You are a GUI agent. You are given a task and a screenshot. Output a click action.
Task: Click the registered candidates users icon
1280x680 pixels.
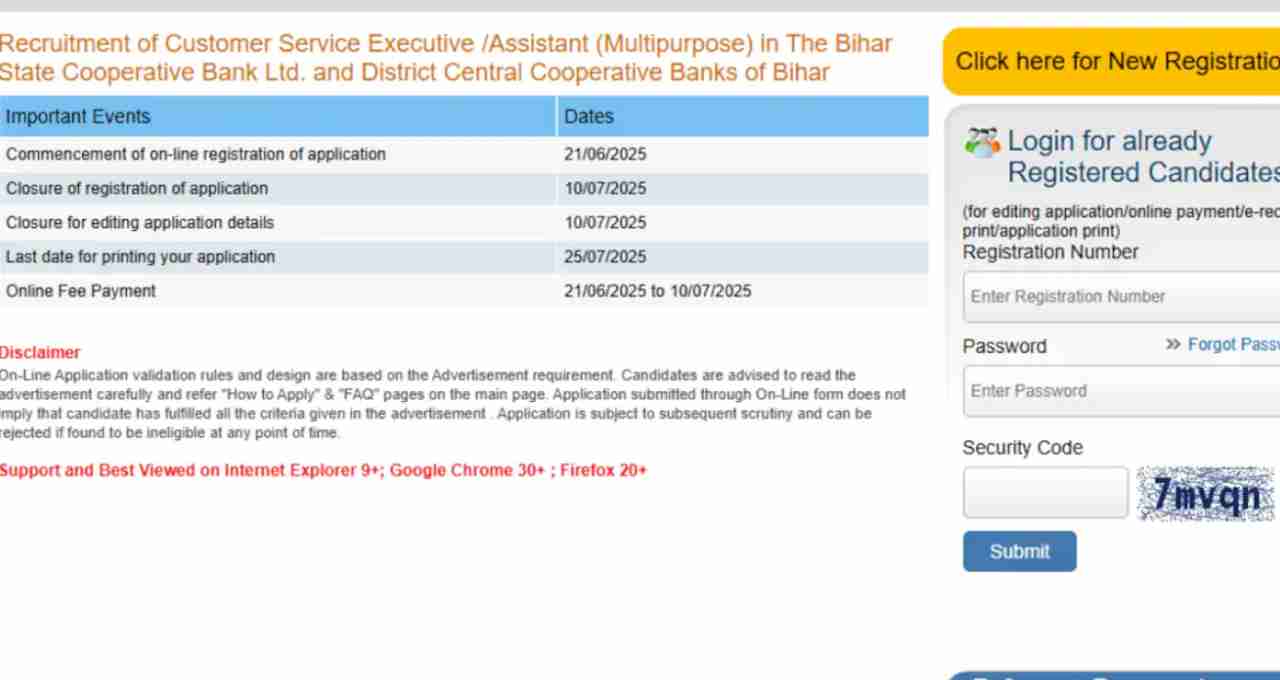pyautogui.click(x=982, y=142)
